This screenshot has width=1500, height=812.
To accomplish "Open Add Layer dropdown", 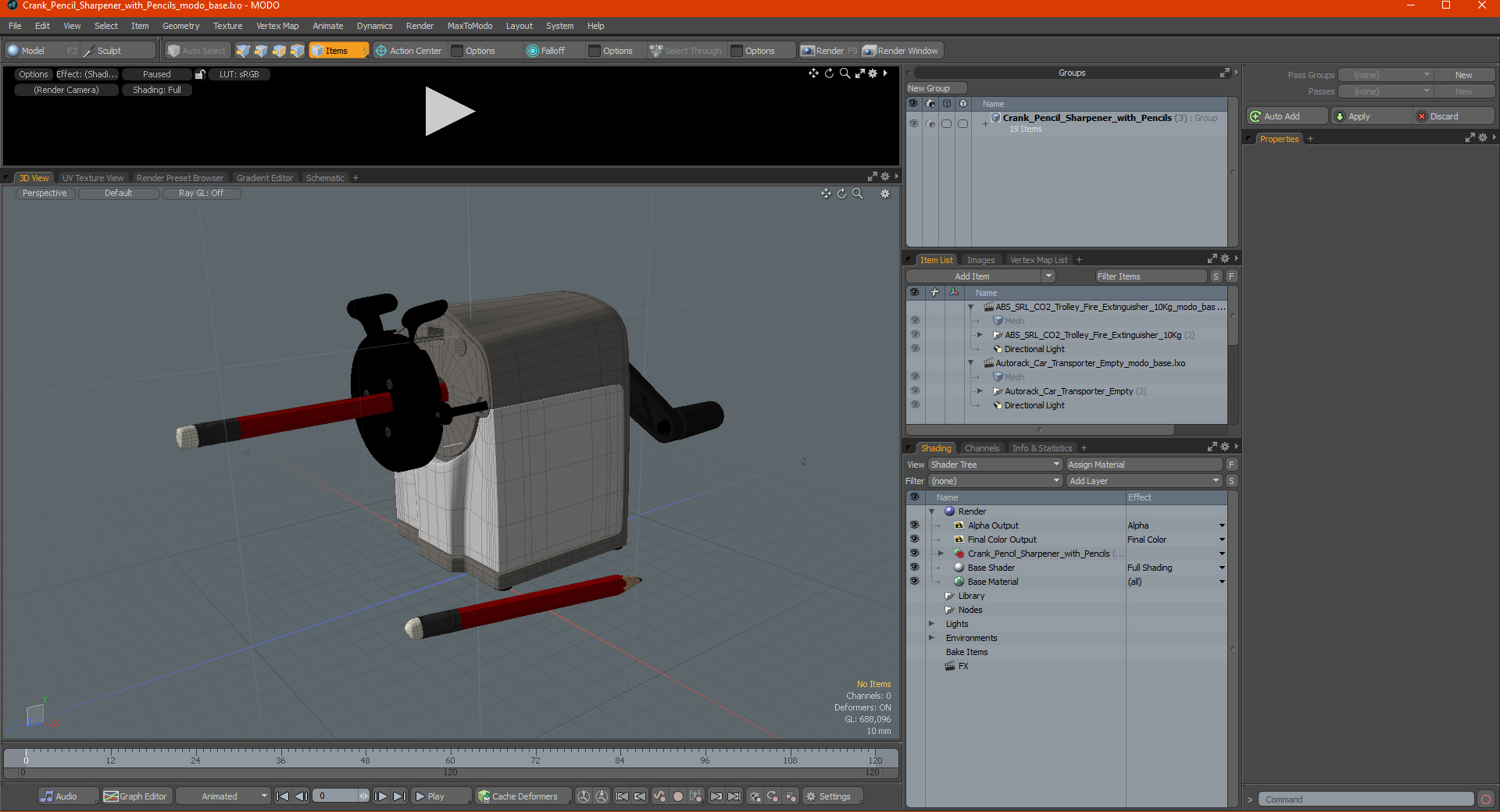I will pyautogui.click(x=1145, y=481).
